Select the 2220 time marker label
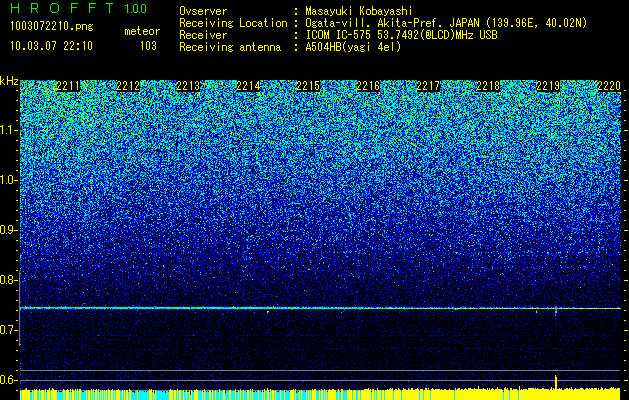629x400 pixels. point(609,85)
